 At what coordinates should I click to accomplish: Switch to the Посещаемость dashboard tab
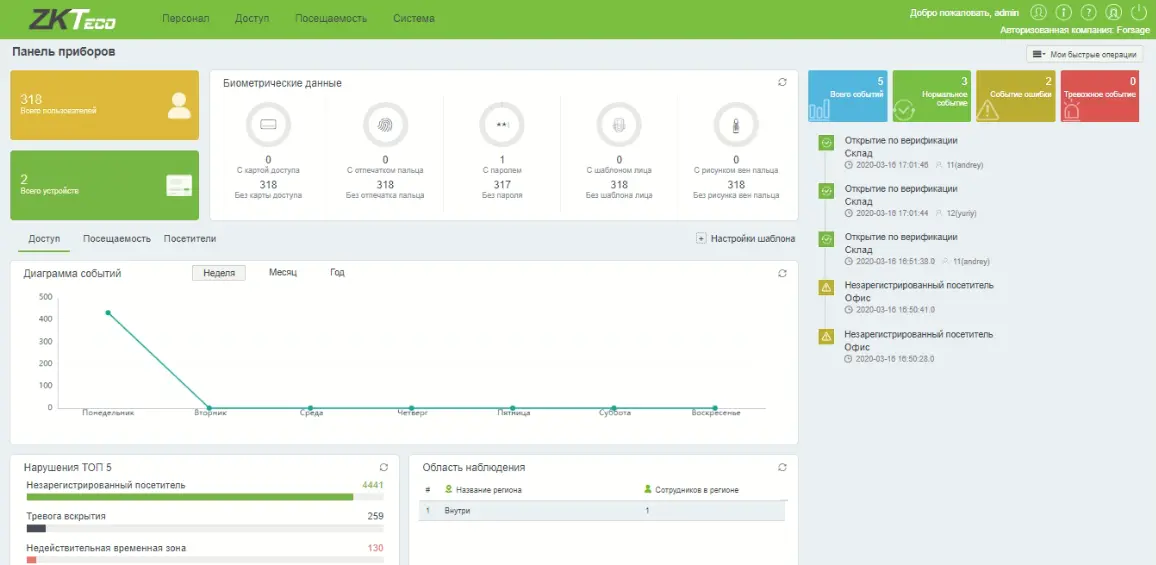116,239
